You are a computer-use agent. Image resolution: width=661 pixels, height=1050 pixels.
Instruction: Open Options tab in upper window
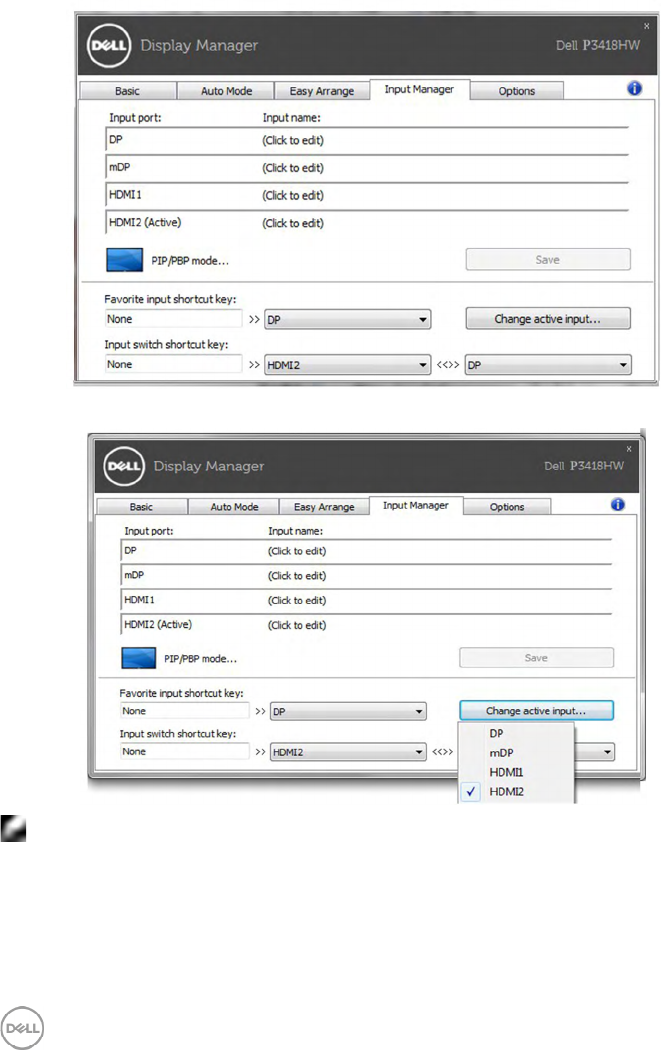coord(516,91)
